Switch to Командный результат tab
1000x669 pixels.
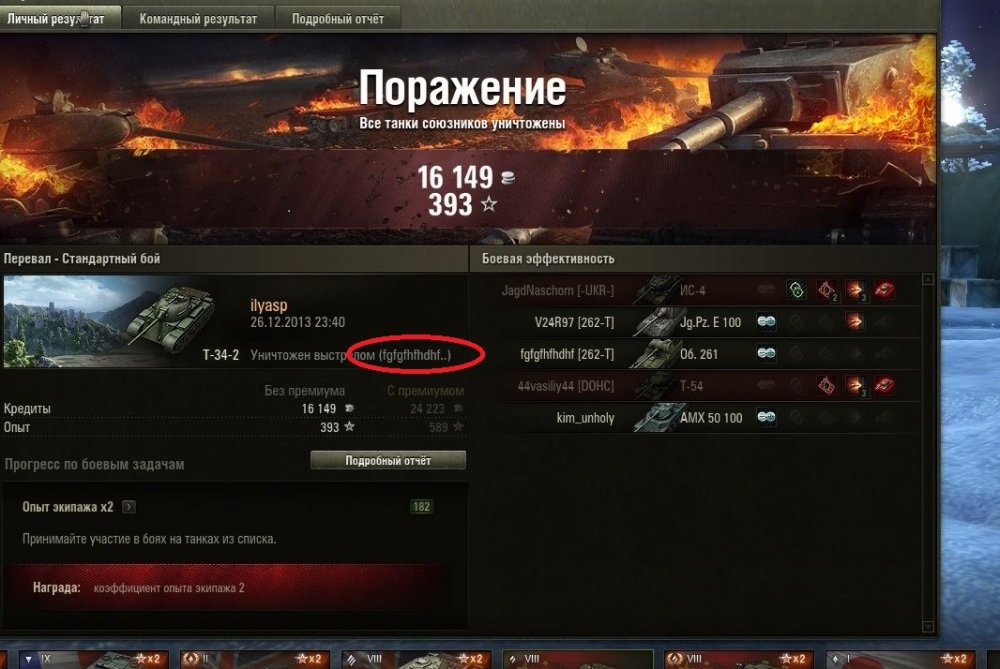tap(198, 19)
